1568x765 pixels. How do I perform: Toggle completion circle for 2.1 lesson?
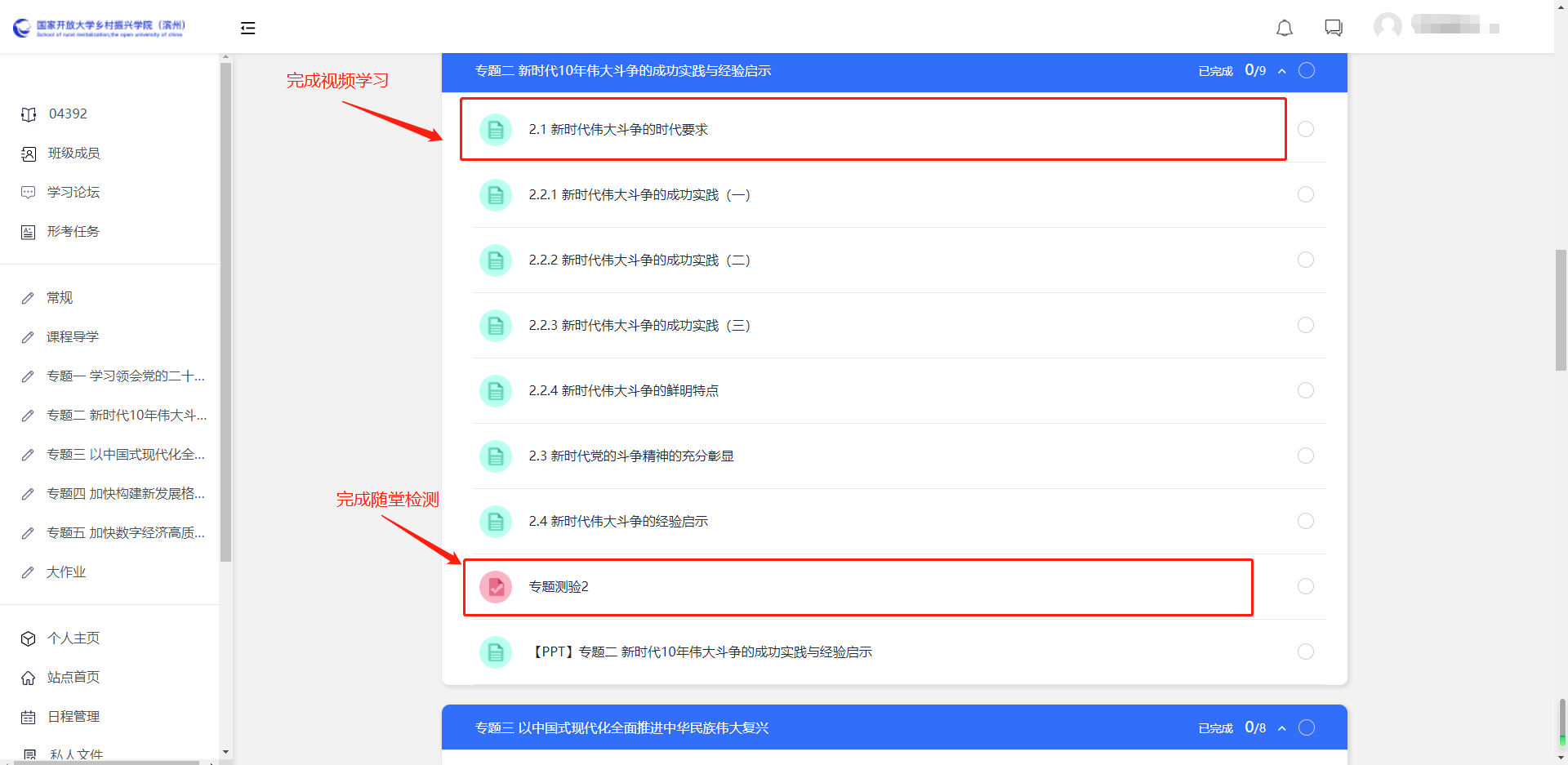pyautogui.click(x=1306, y=129)
